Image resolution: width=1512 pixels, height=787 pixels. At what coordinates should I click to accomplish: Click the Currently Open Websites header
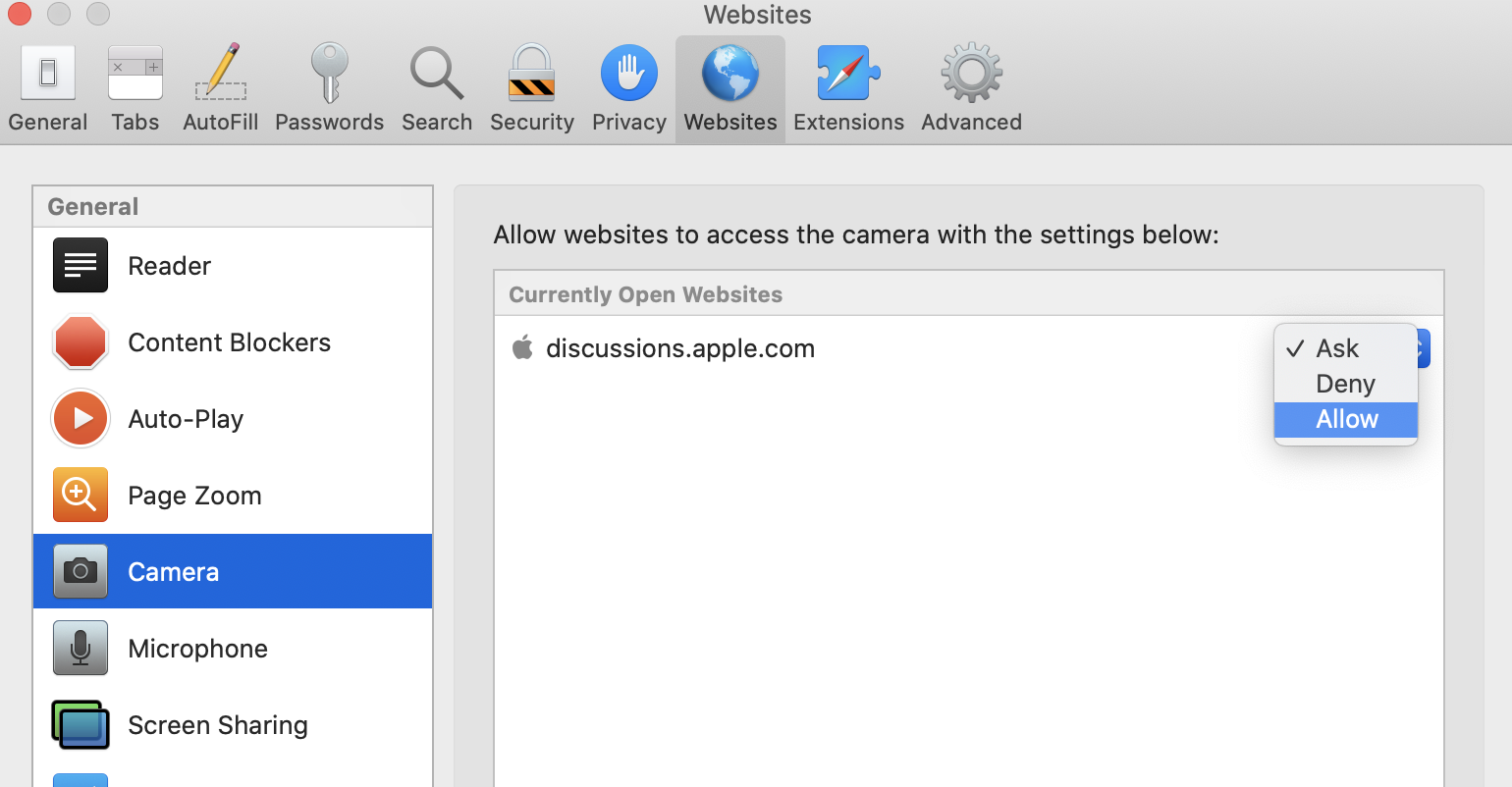pos(969,293)
